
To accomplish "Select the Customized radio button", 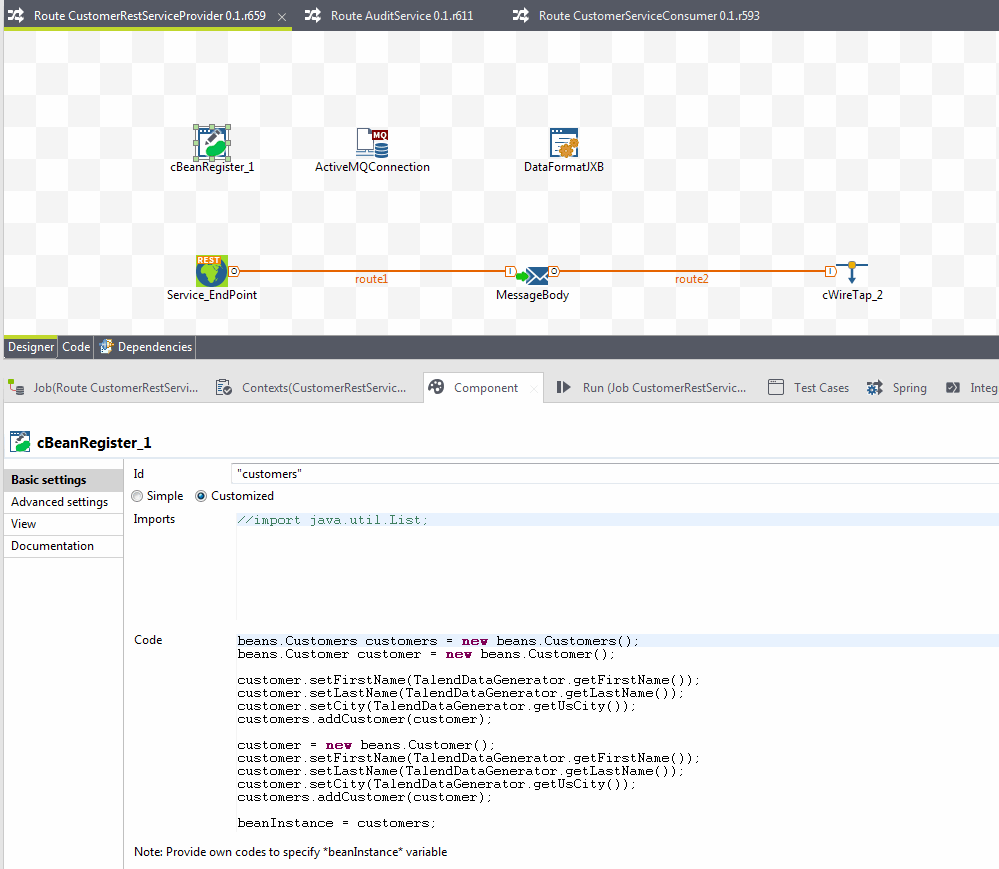I will pyautogui.click(x=201, y=496).
